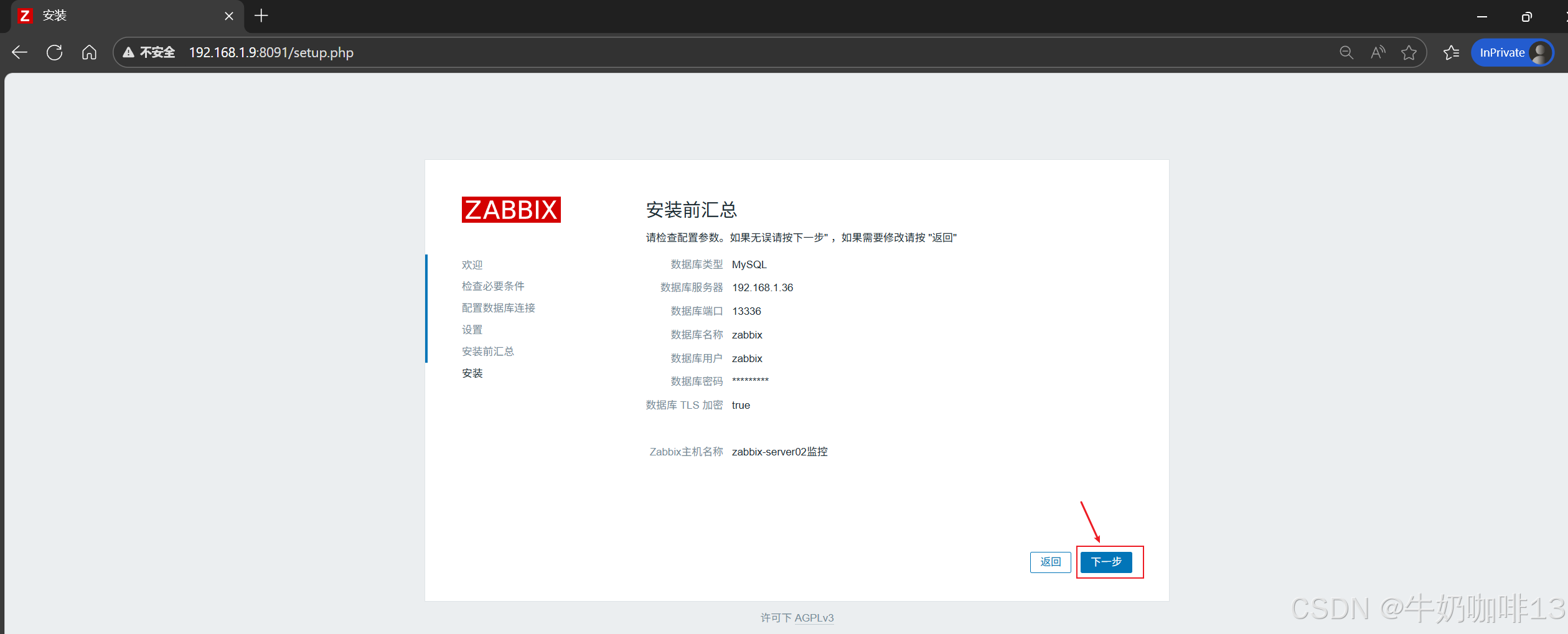Image resolution: width=1568 pixels, height=634 pixels.
Task: Activate the read aloud icon
Action: pyautogui.click(x=1378, y=53)
